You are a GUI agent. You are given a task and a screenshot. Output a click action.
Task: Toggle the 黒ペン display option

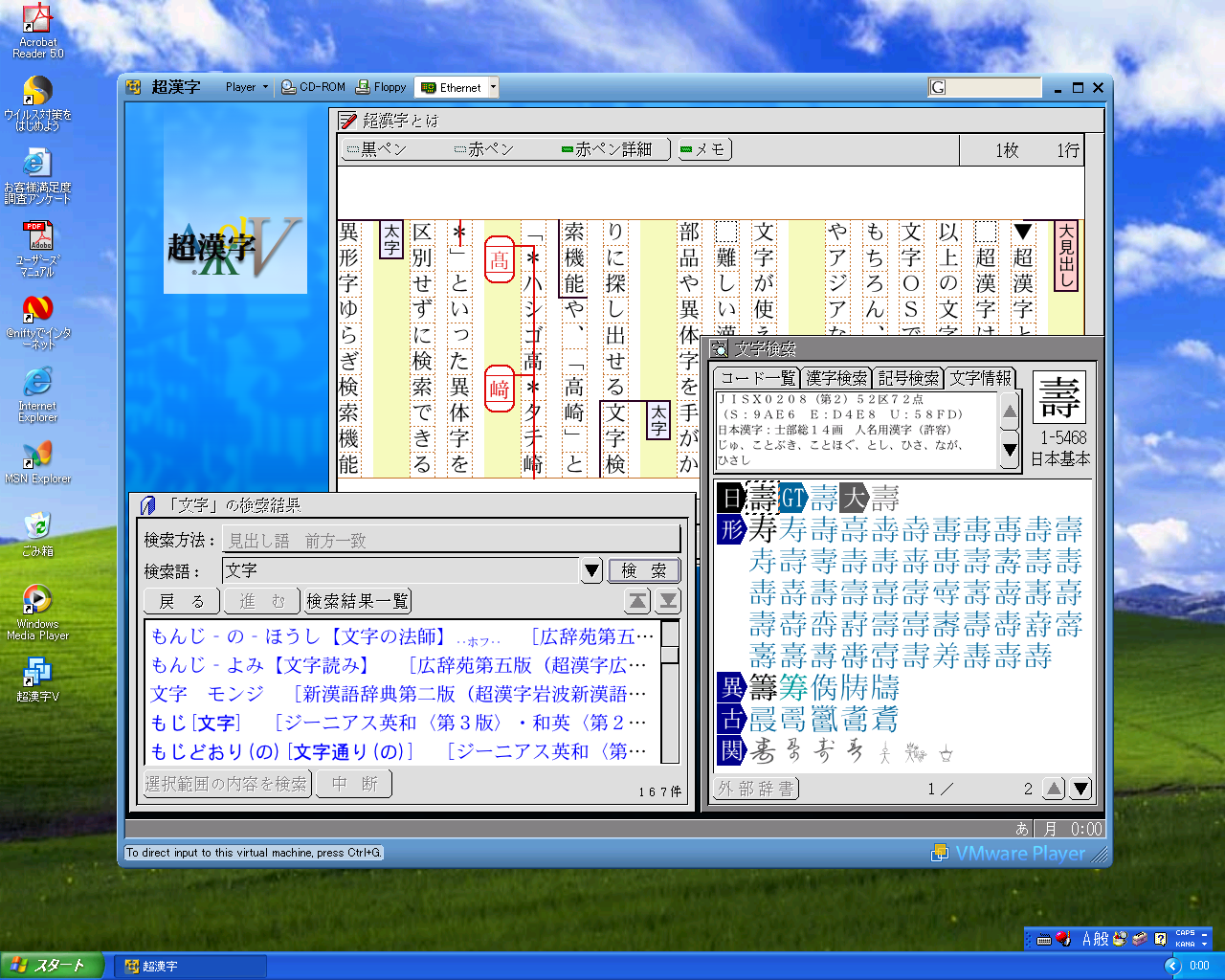point(377,149)
